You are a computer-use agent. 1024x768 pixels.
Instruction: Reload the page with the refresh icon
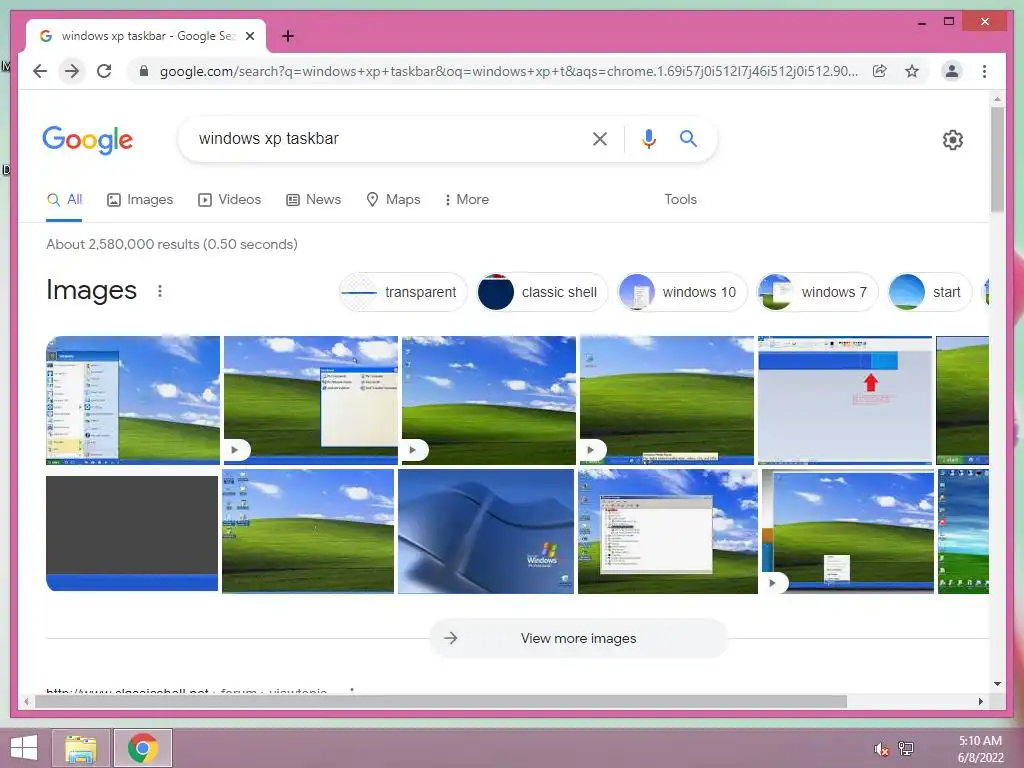[x=104, y=71]
